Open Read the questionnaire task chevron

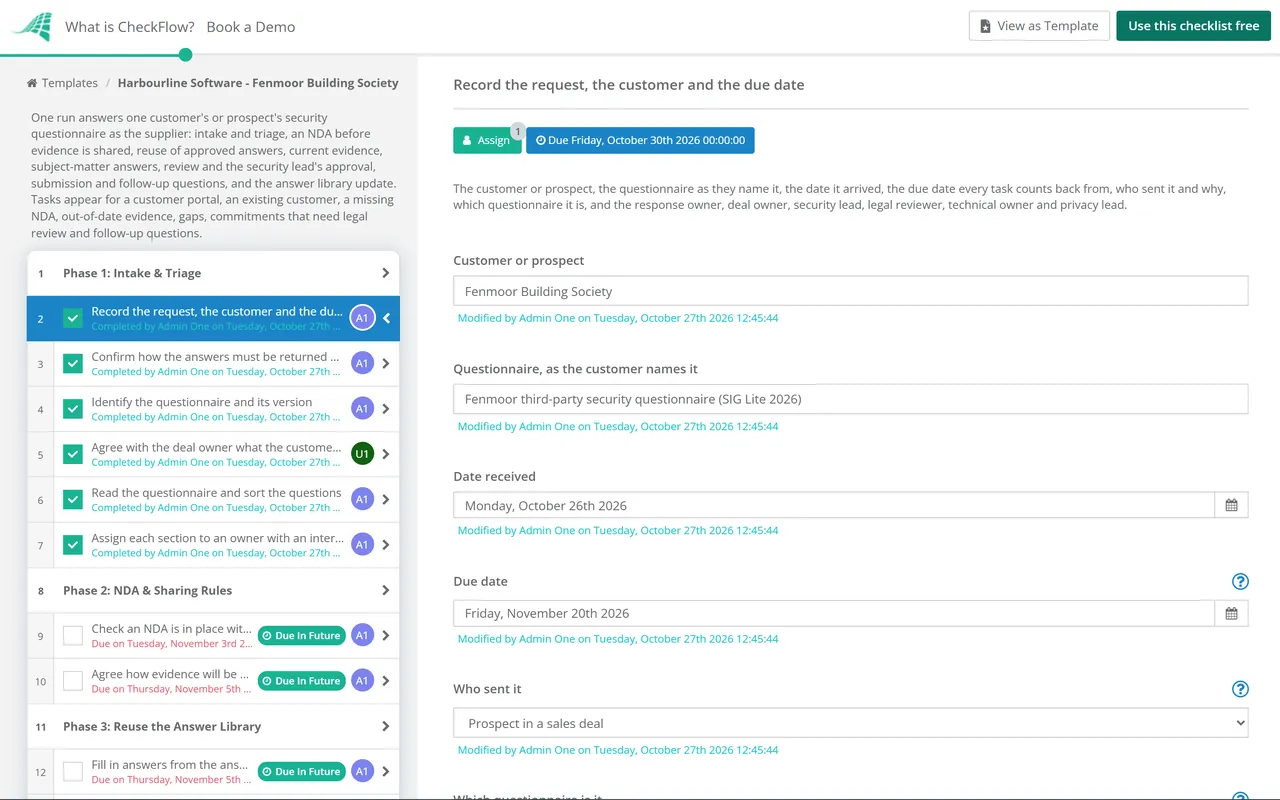click(386, 499)
